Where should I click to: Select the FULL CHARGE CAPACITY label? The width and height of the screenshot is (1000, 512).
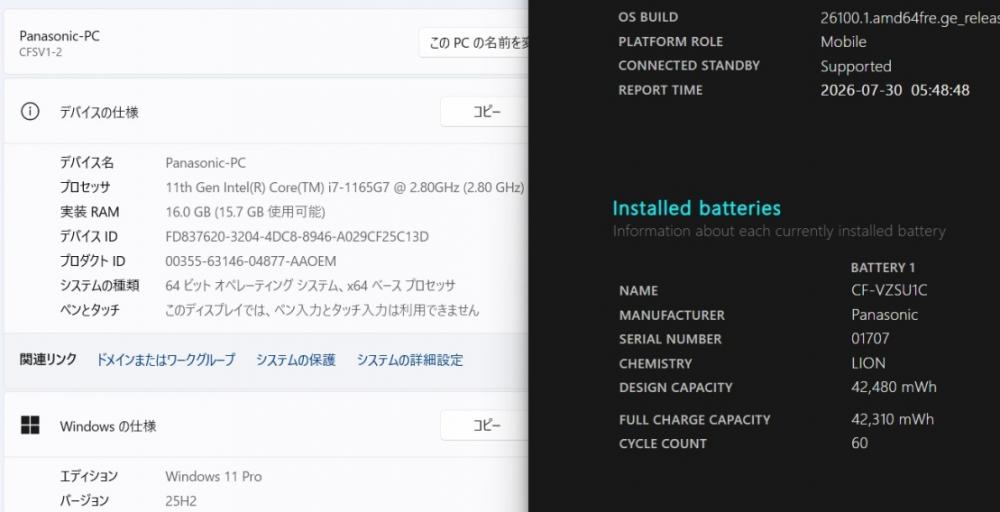point(695,420)
